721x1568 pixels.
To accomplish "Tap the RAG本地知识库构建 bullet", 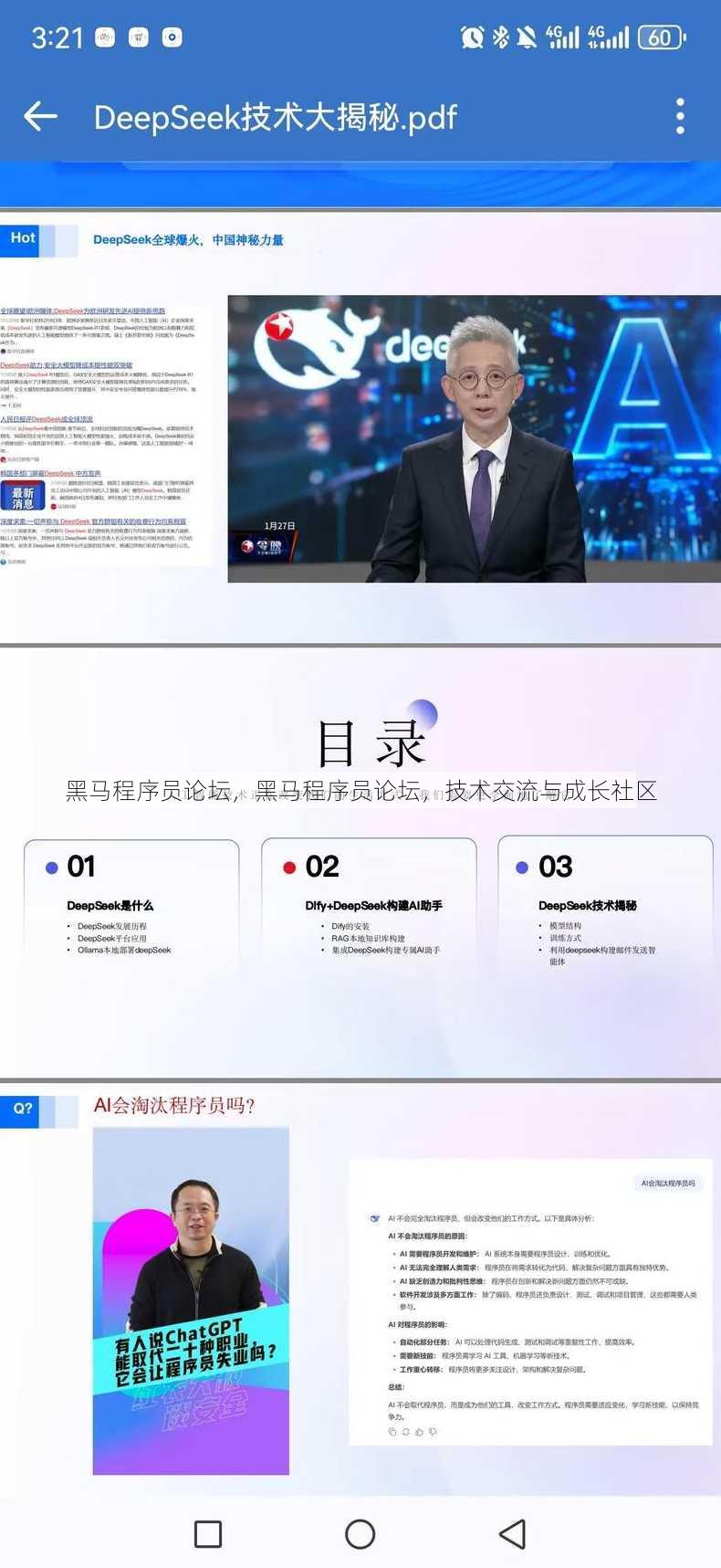I will click(x=368, y=938).
